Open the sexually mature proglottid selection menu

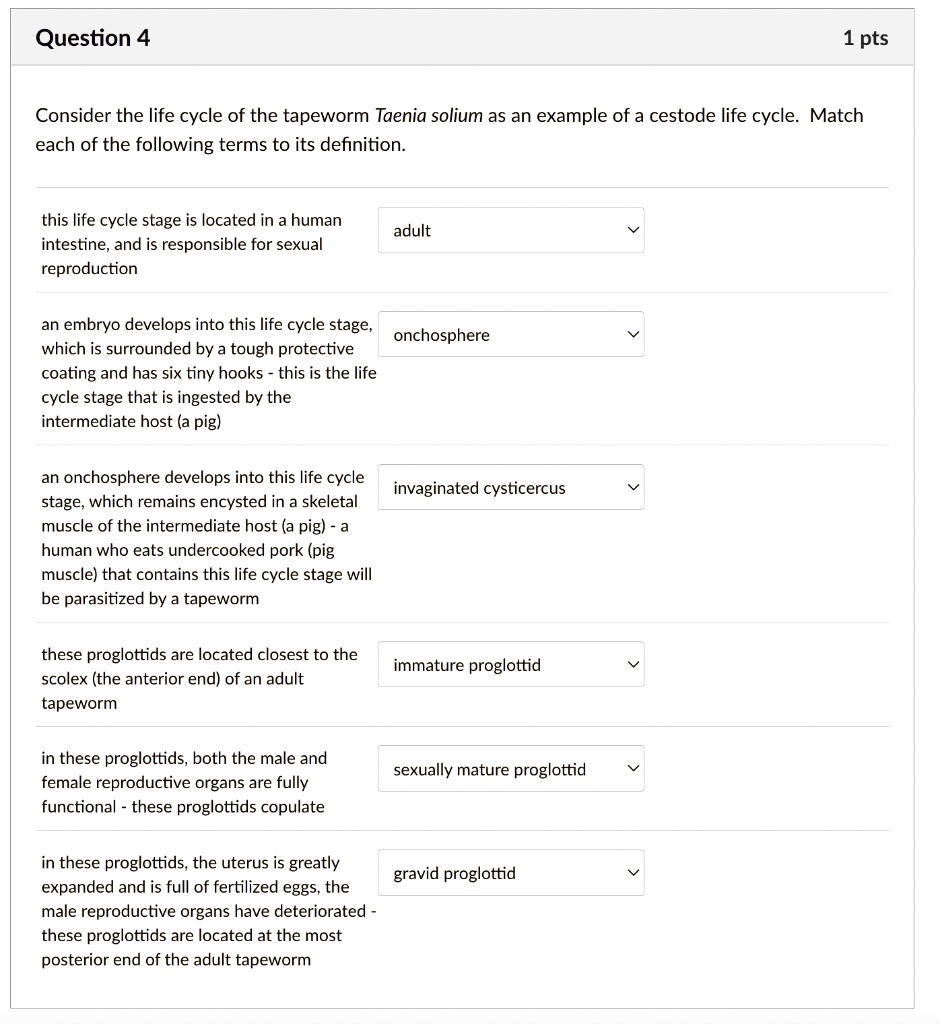[510, 768]
